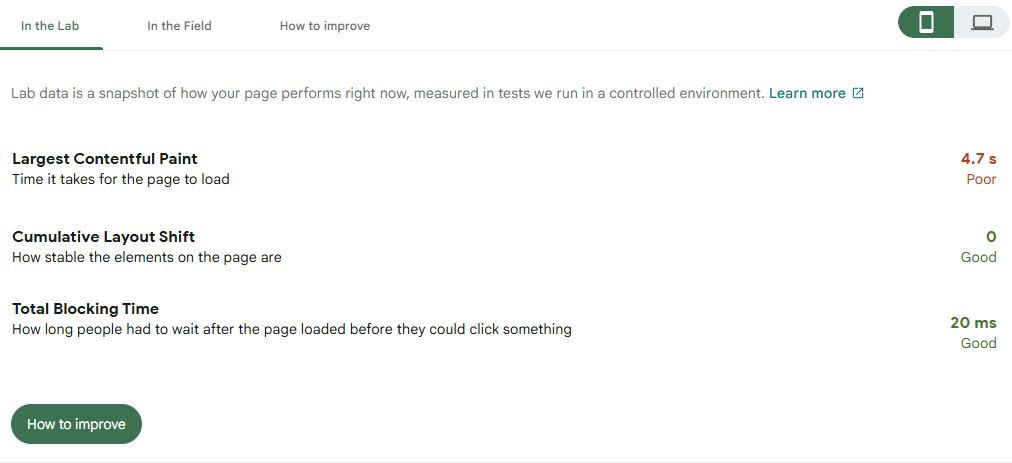
Task: Click external link icon beside Learn more
Action: click(858, 93)
